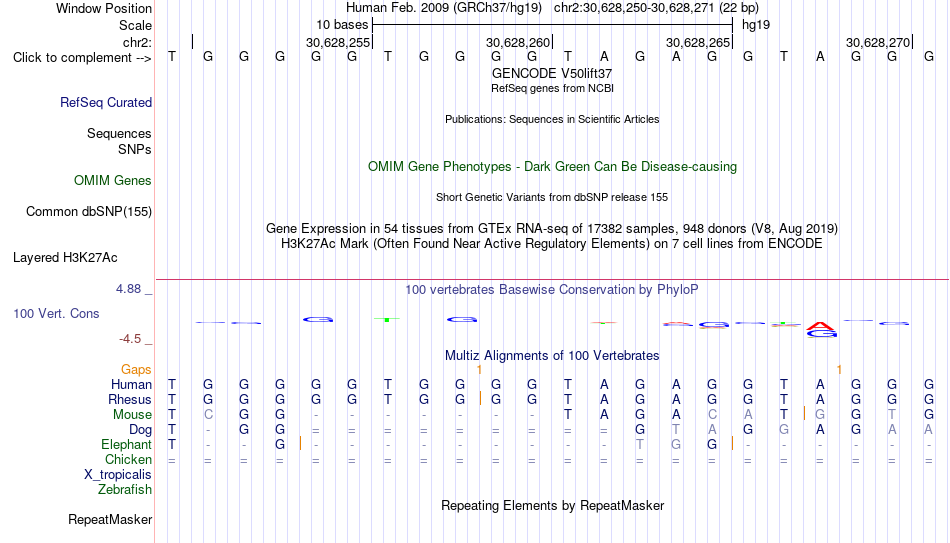
Task: Click 'RefSeq genes from NCBI' title
Action: (553, 88)
